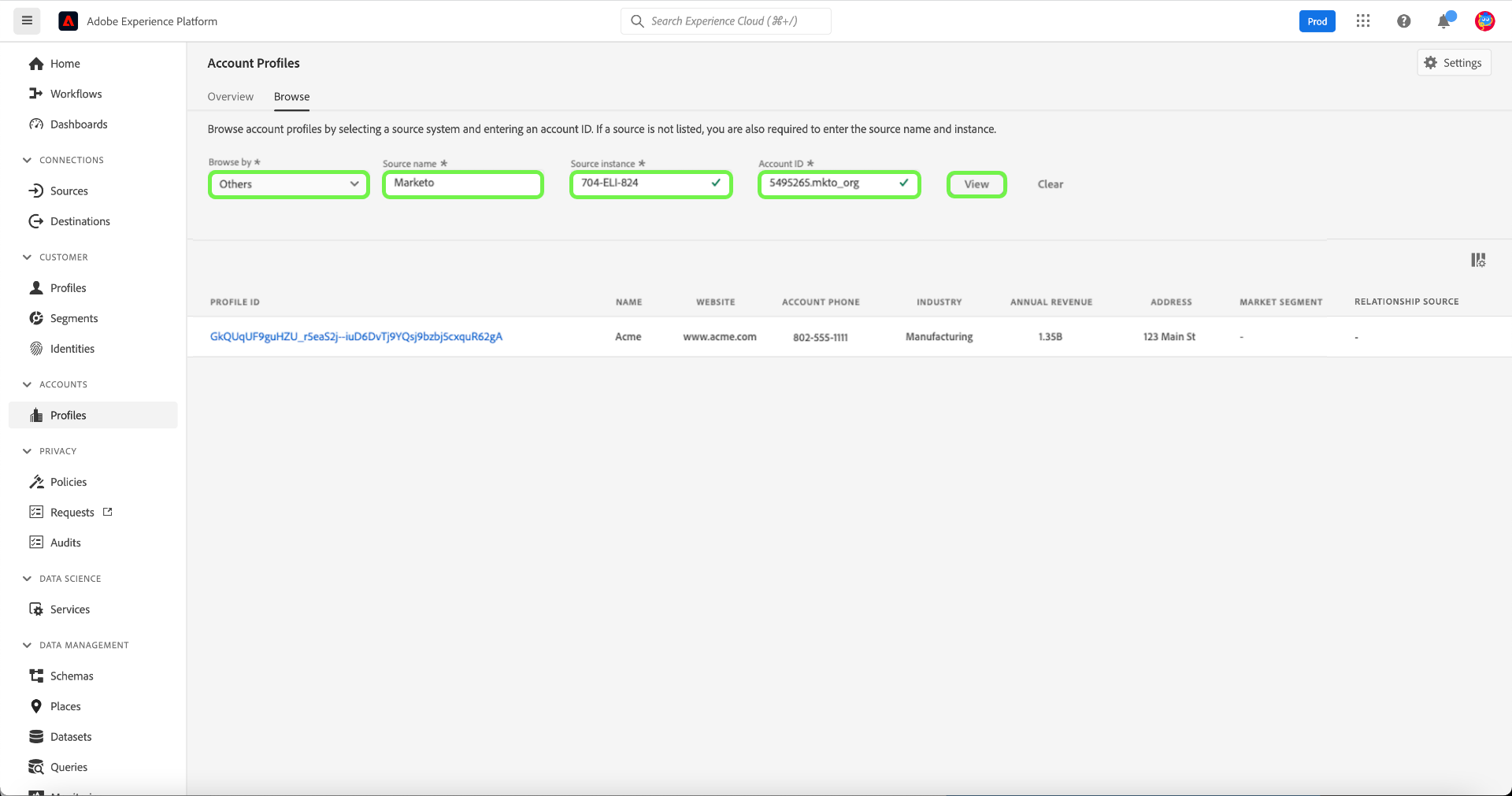Image resolution: width=1512 pixels, height=796 pixels.
Task: Open the Browse by dropdown
Action: point(289,184)
